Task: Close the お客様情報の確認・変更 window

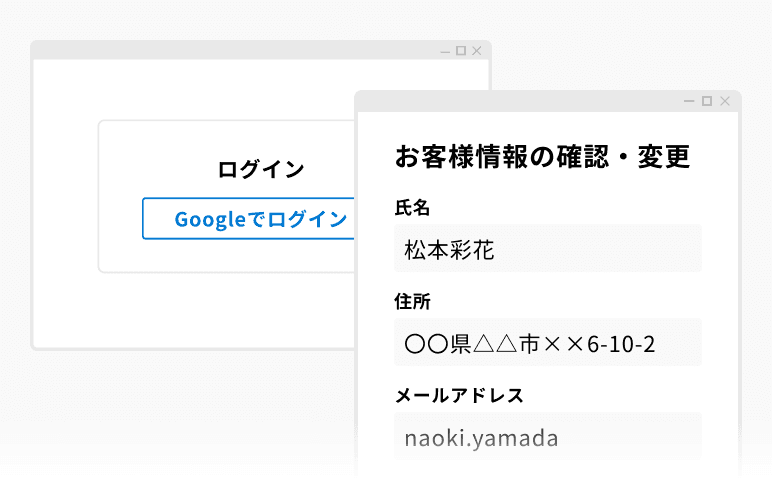Action: [x=724, y=101]
